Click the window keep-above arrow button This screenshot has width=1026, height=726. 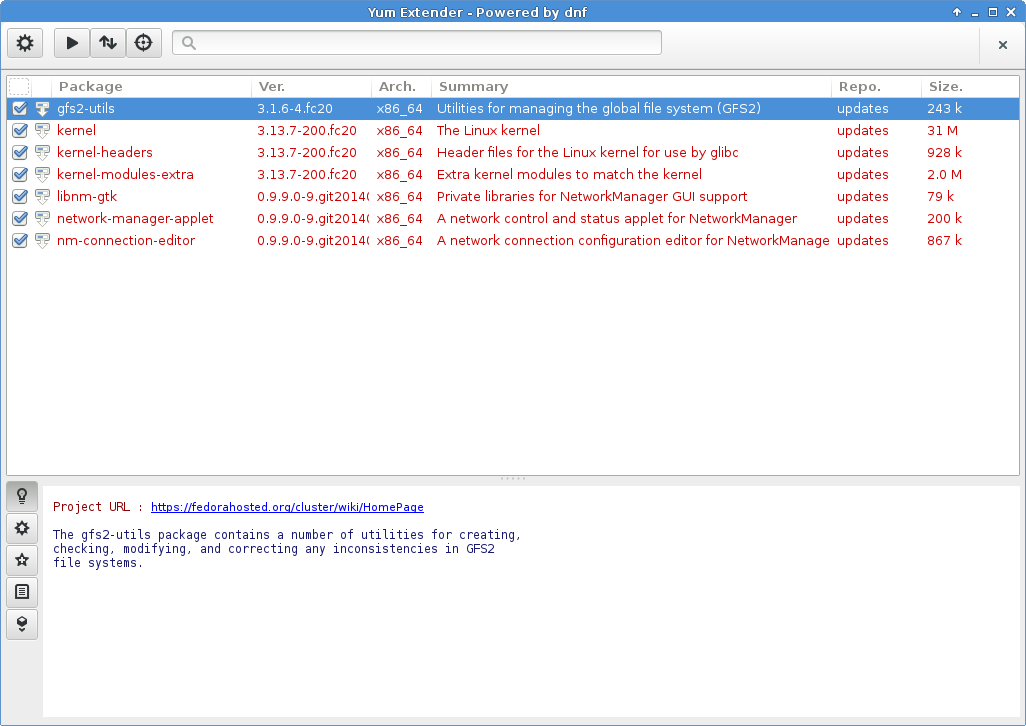957,12
